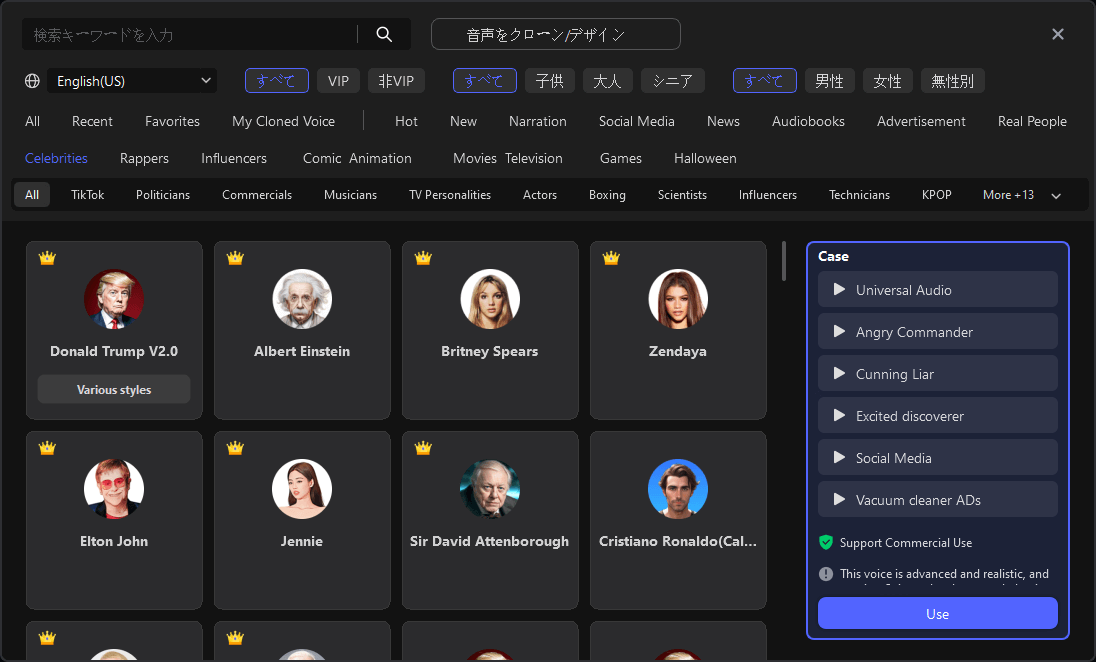
Task: Switch to the Real People category
Action: point(1032,122)
